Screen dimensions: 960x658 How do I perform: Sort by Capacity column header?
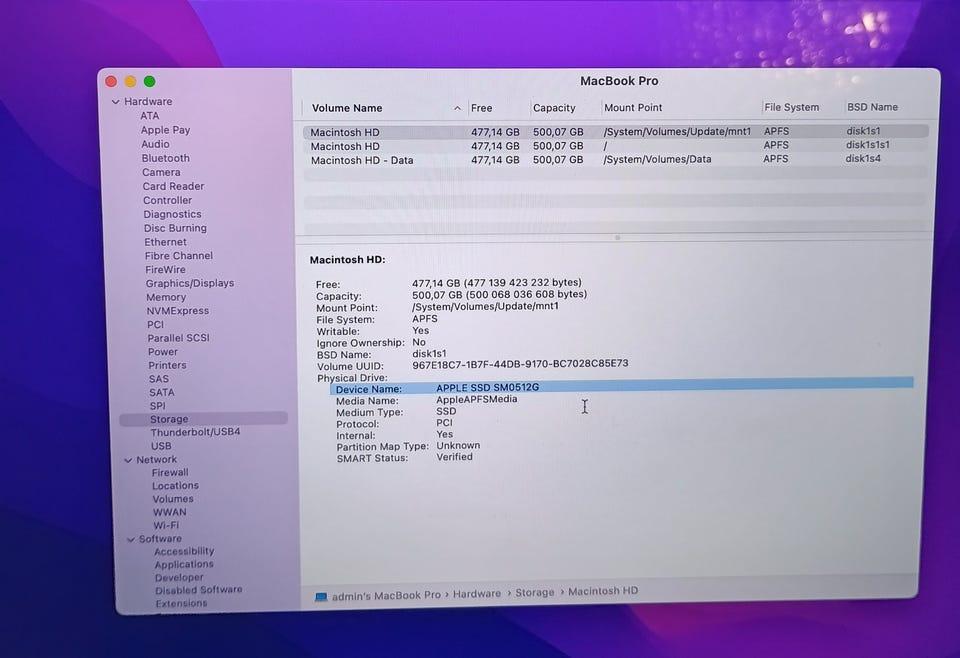click(x=554, y=108)
